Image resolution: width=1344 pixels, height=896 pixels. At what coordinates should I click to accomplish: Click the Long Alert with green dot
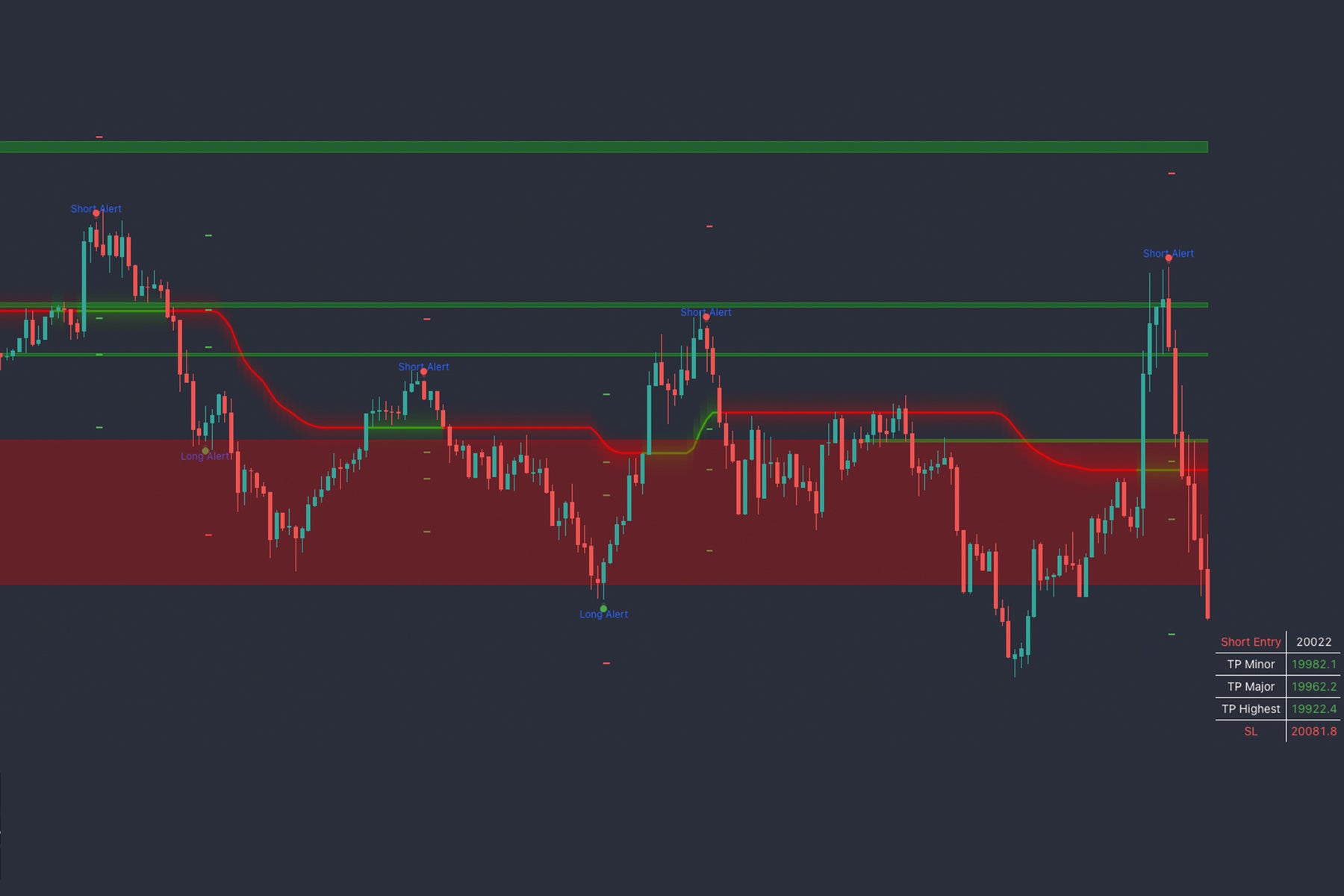(603, 614)
